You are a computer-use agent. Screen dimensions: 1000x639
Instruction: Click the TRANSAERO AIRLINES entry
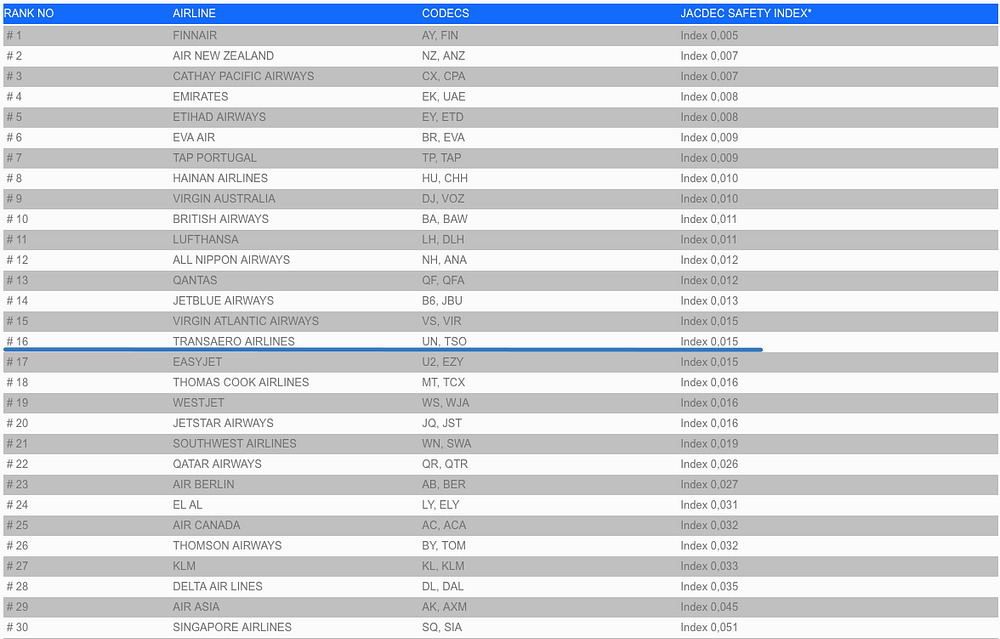pos(234,342)
